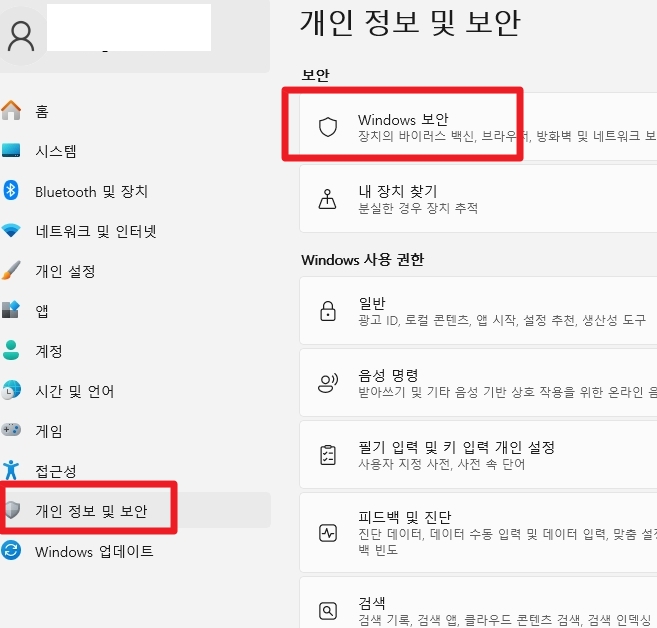Click the 일반 padlock icon

(327, 311)
